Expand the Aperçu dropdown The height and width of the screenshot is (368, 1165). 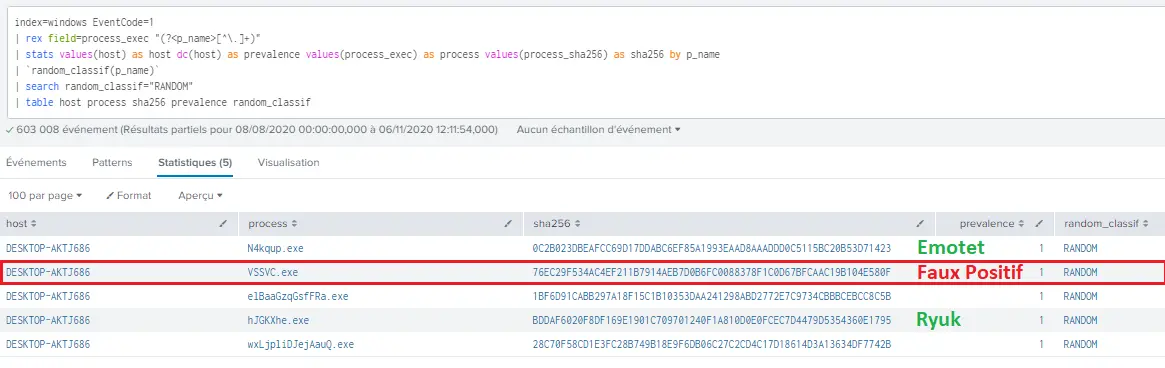point(200,196)
